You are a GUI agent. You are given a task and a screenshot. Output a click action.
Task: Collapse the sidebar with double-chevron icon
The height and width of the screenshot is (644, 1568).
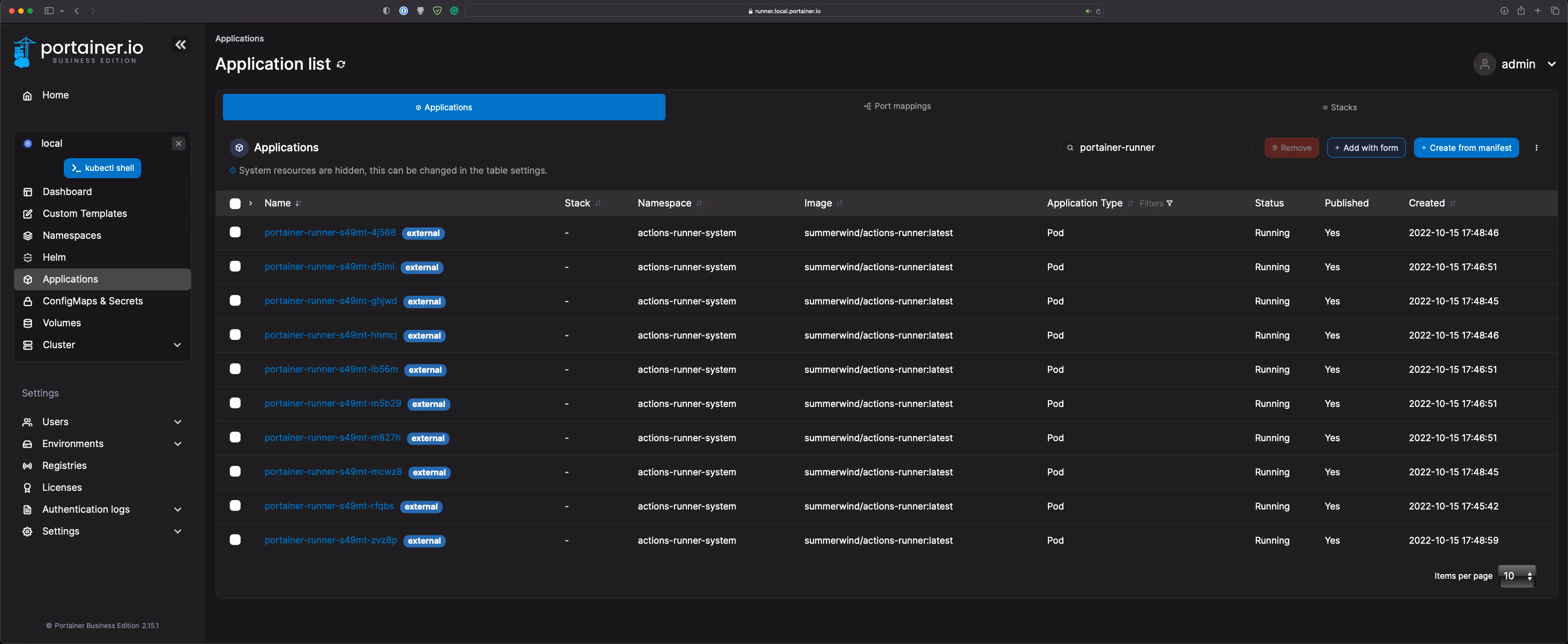181,44
